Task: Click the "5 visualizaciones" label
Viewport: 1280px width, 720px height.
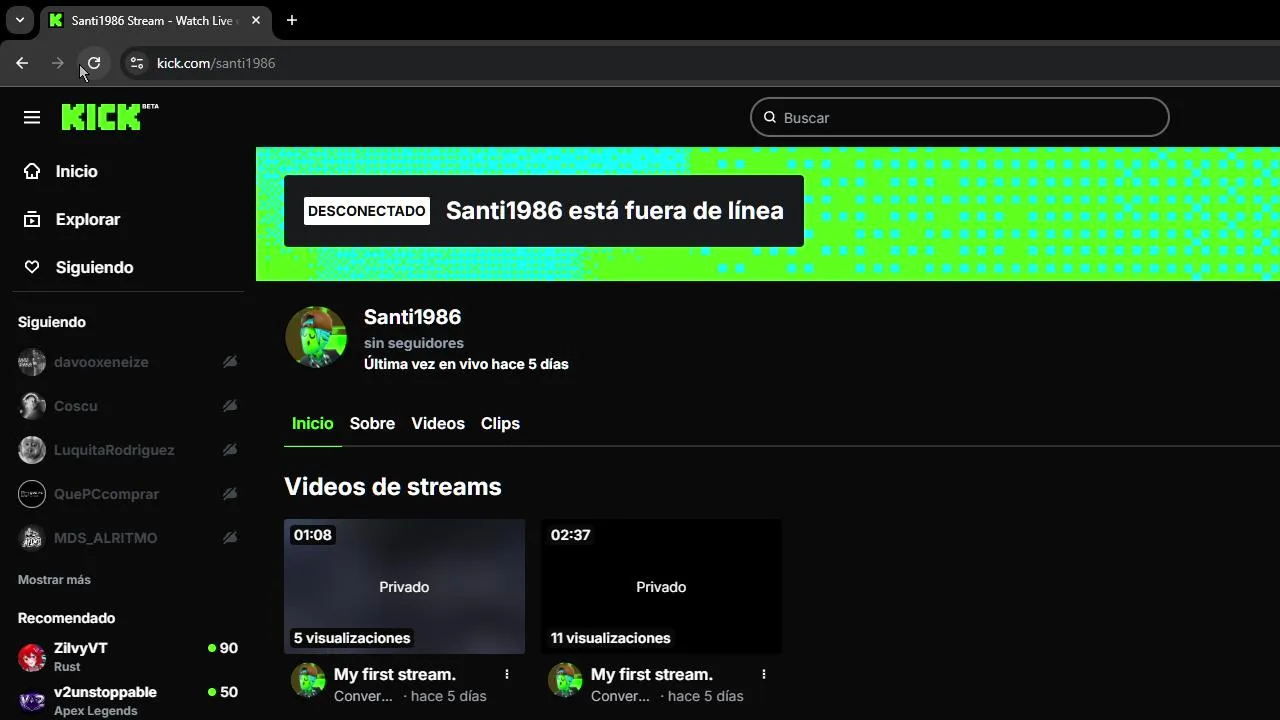Action: [352, 638]
